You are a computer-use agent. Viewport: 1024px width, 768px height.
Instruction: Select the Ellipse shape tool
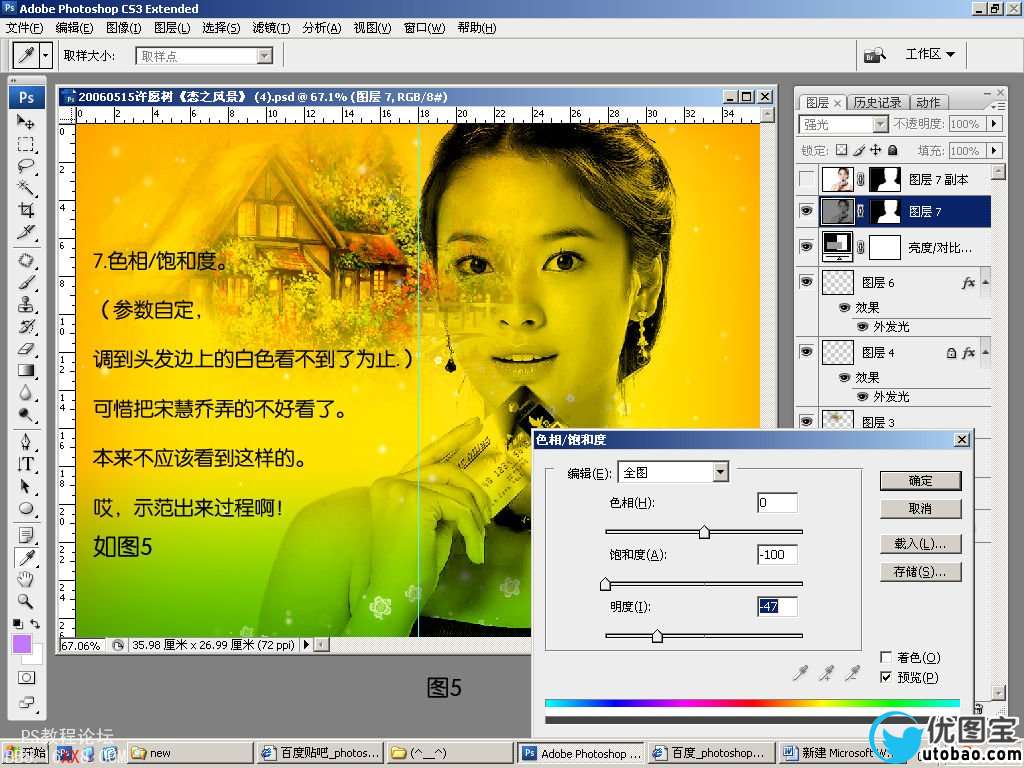click(x=25, y=508)
